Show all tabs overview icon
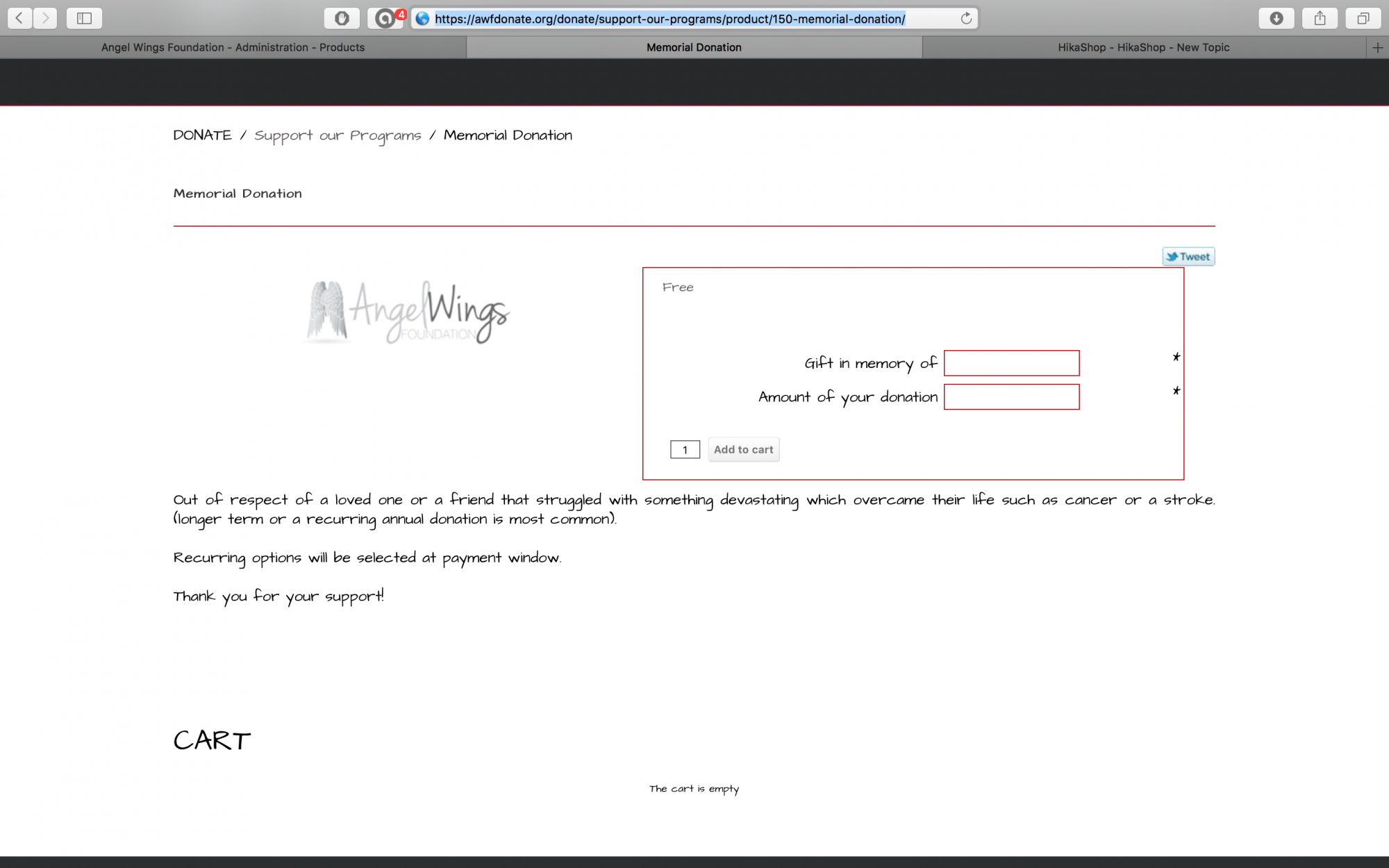Viewport: 1389px width, 868px height. tap(1363, 18)
